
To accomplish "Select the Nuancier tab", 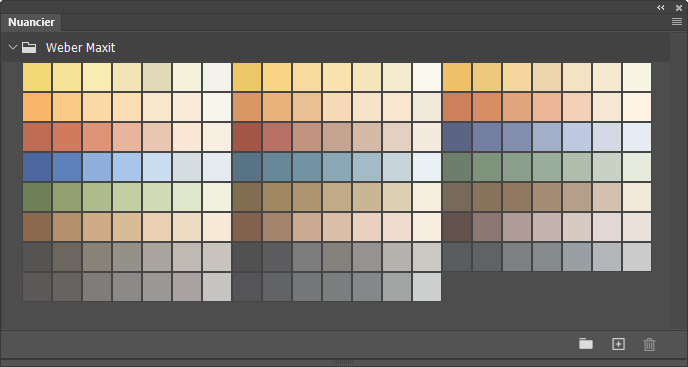I will coord(31,22).
